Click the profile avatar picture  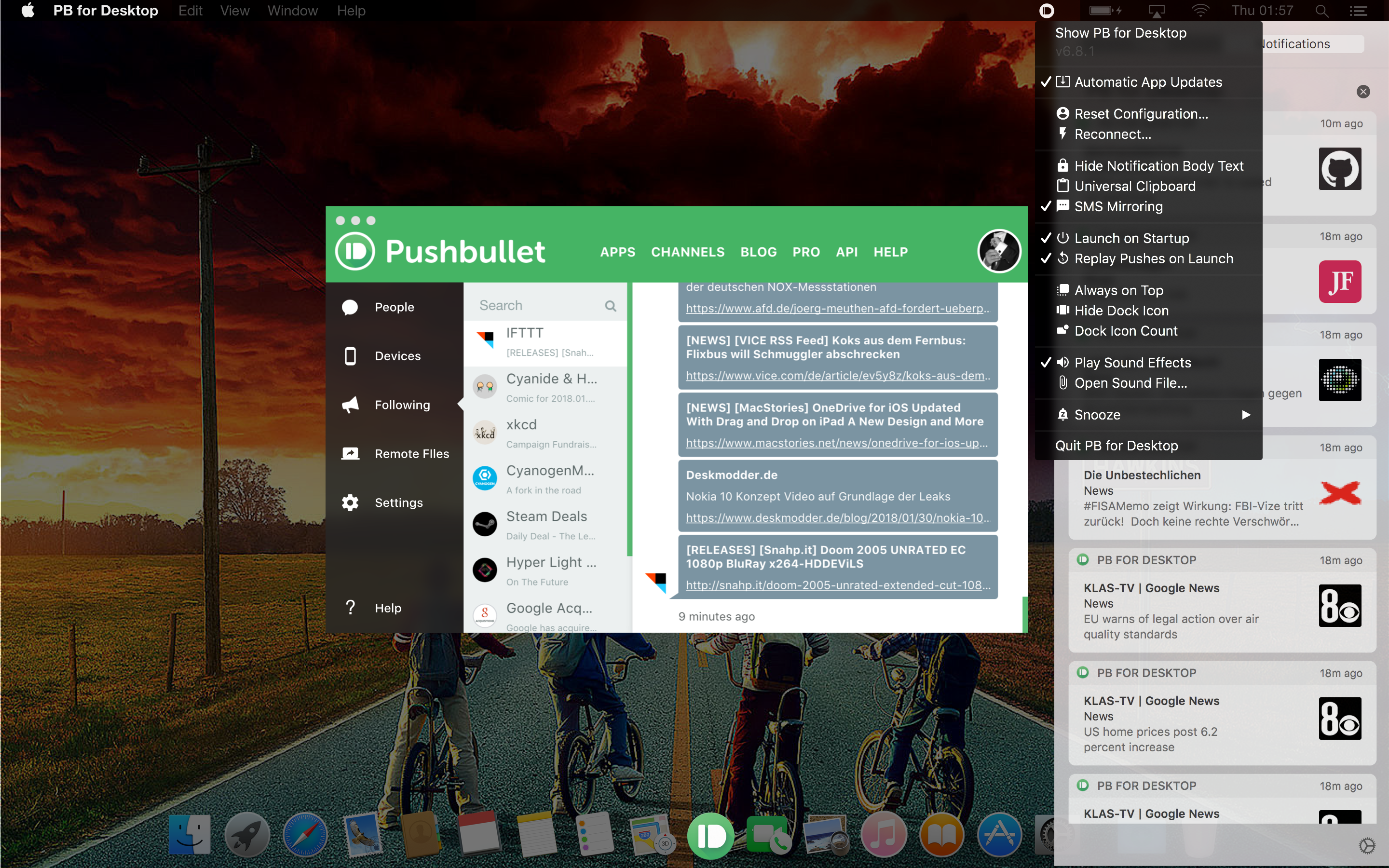coord(999,251)
